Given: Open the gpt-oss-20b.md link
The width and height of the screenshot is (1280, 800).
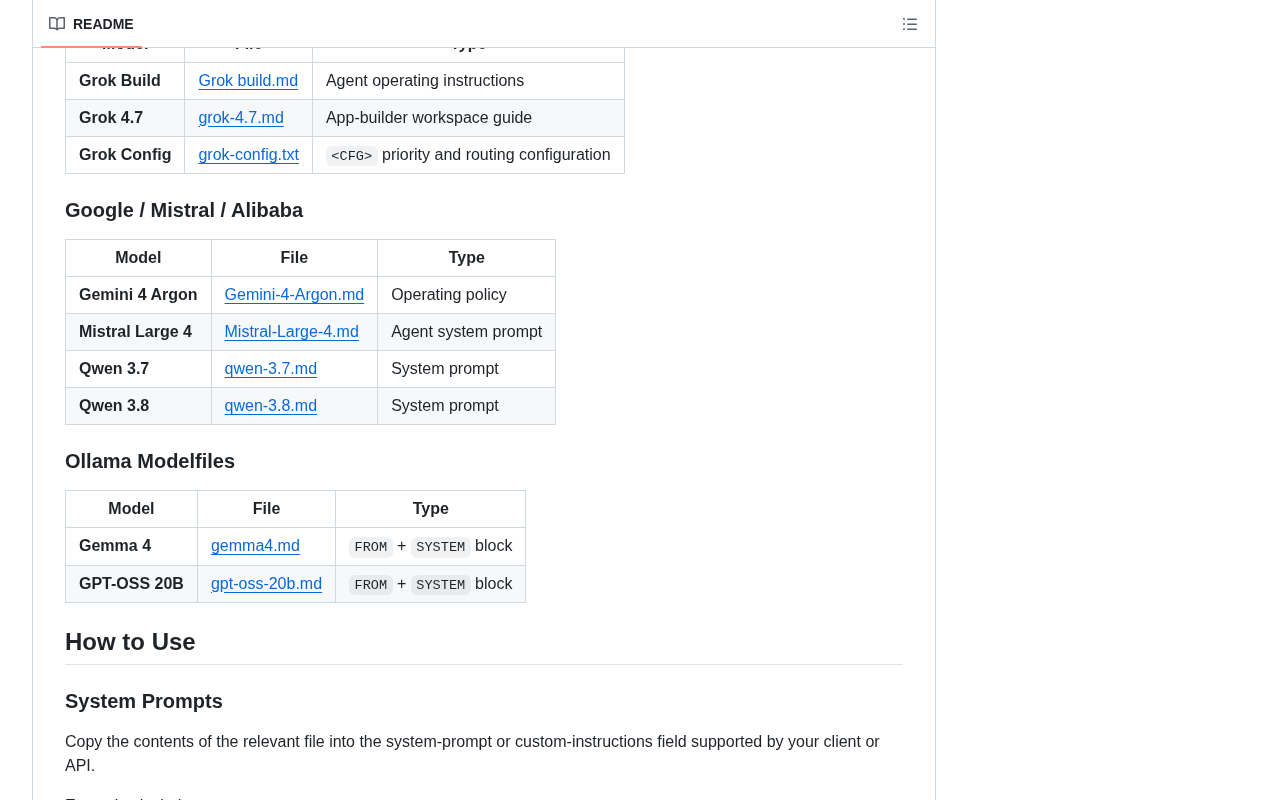Looking at the screenshot, I should click(266, 584).
